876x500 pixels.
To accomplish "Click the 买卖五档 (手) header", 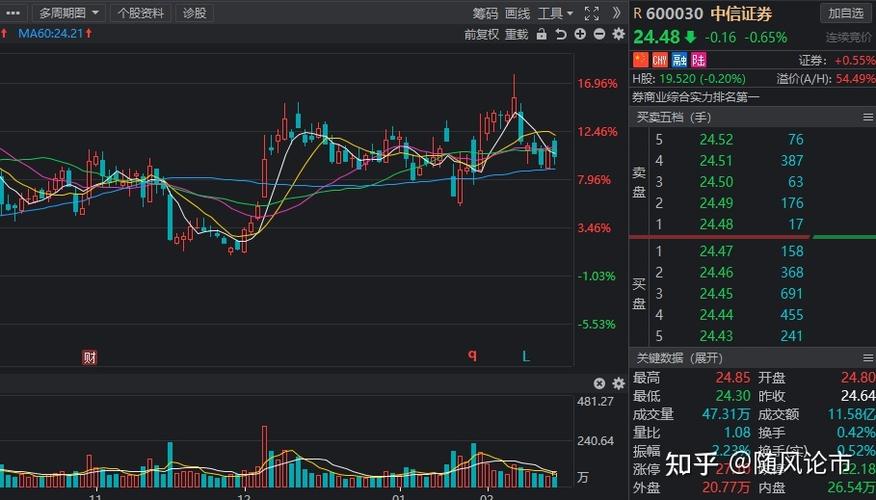I will (674, 117).
